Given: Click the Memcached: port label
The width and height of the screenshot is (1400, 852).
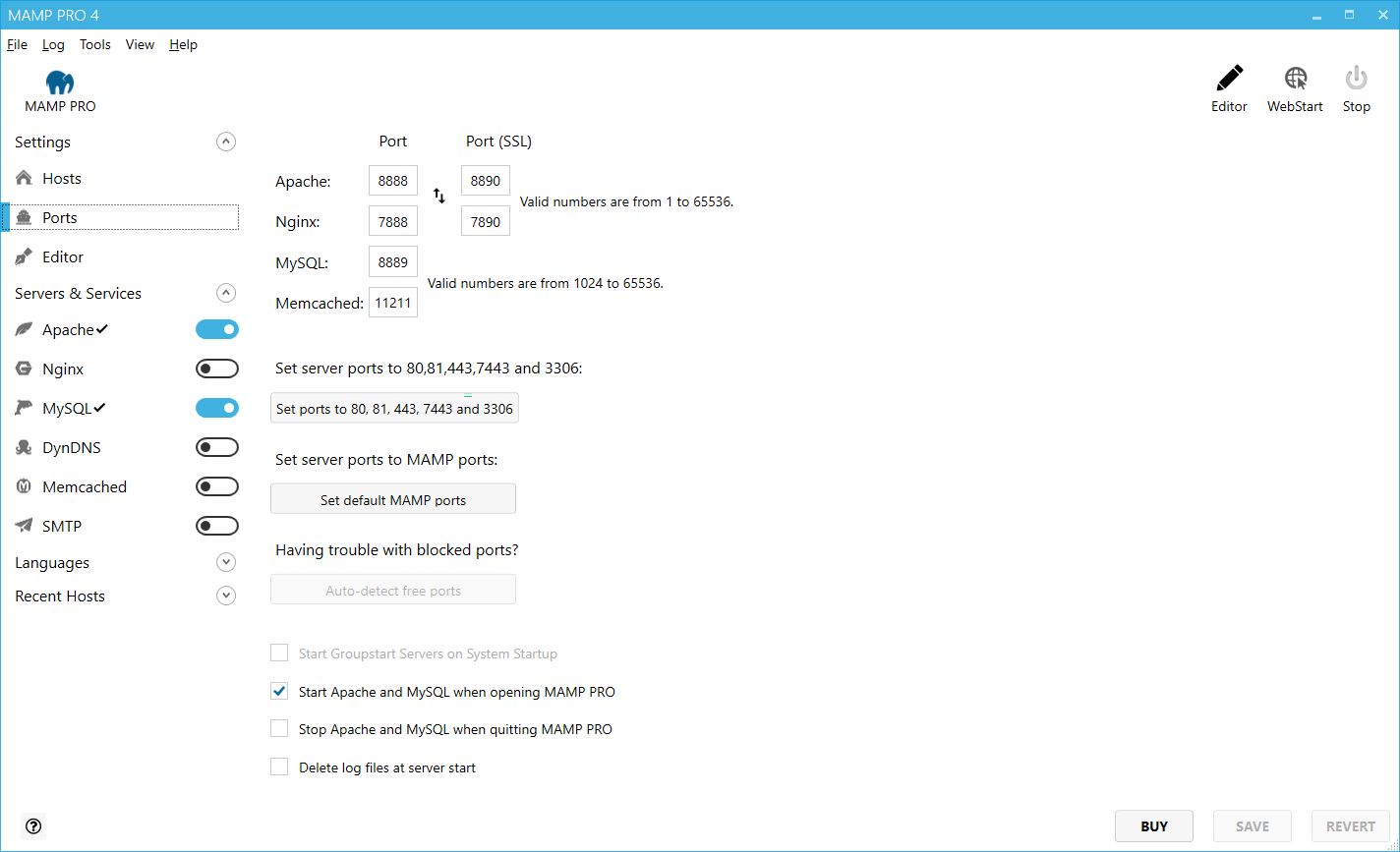Looking at the screenshot, I should (320, 303).
